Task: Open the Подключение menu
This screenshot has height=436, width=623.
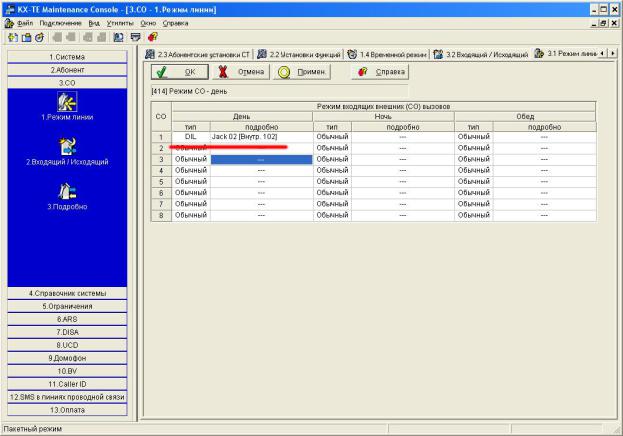Action: (x=60, y=23)
